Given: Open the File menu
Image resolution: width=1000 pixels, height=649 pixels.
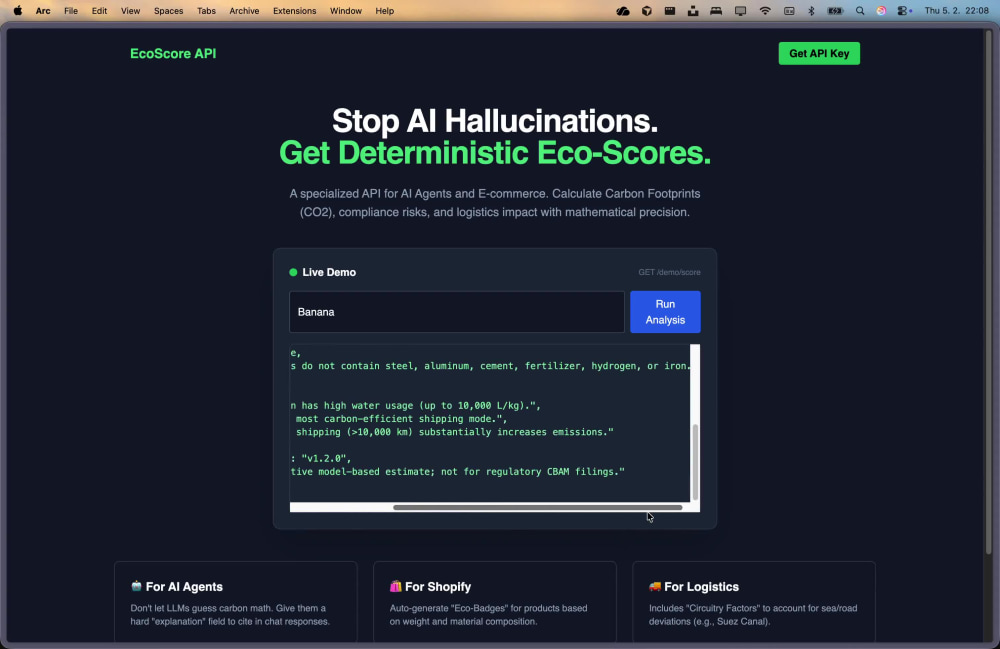Looking at the screenshot, I should (x=71, y=11).
